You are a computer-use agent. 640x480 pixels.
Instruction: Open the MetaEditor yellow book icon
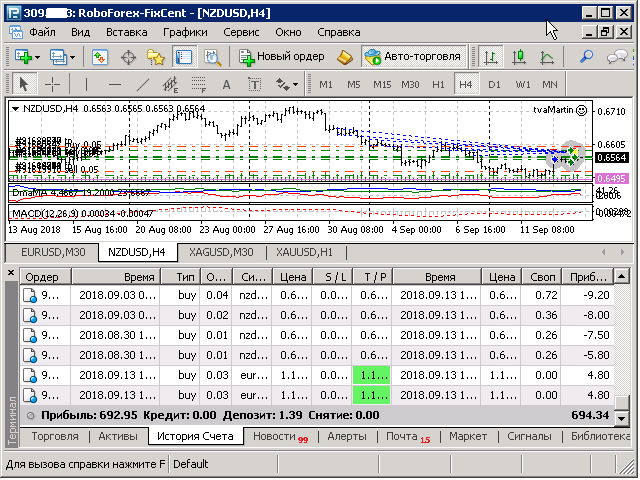click(x=345, y=57)
